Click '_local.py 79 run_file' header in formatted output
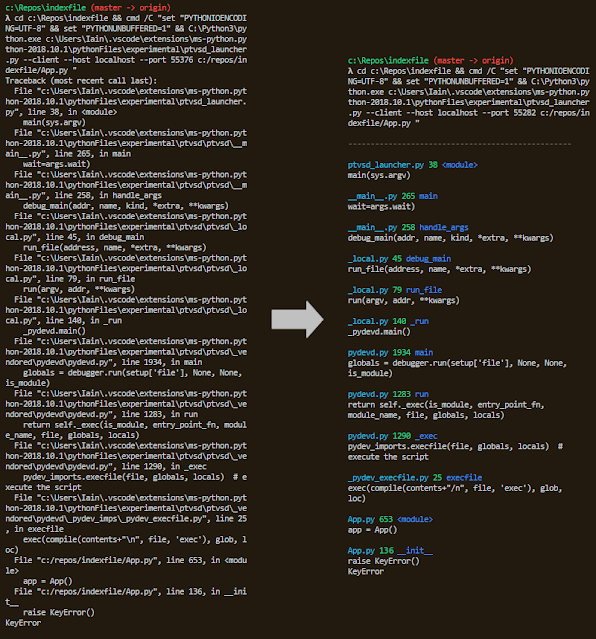 coord(395,290)
